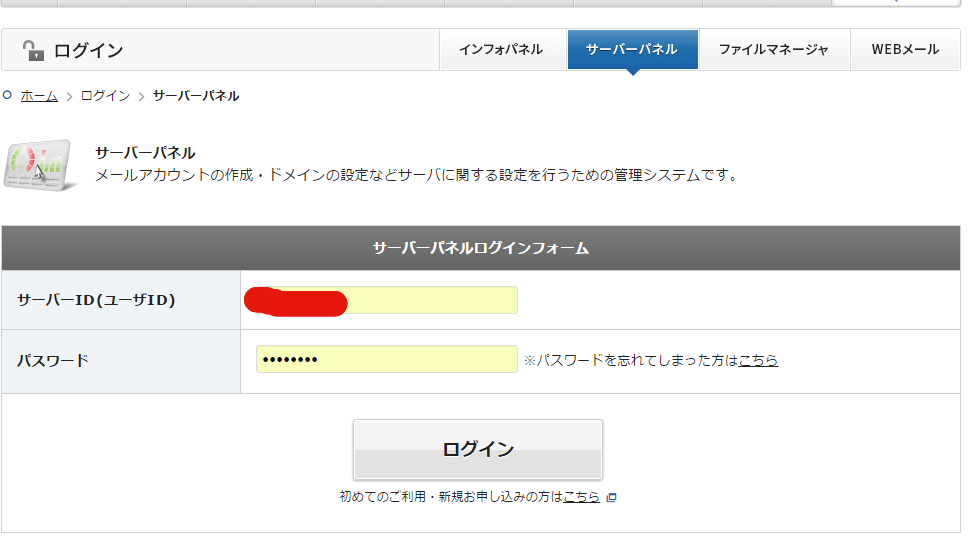Image resolution: width=972 pixels, height=544 pixels.
Task: Open the インフォパネル tab
Action: coord(501,49)
